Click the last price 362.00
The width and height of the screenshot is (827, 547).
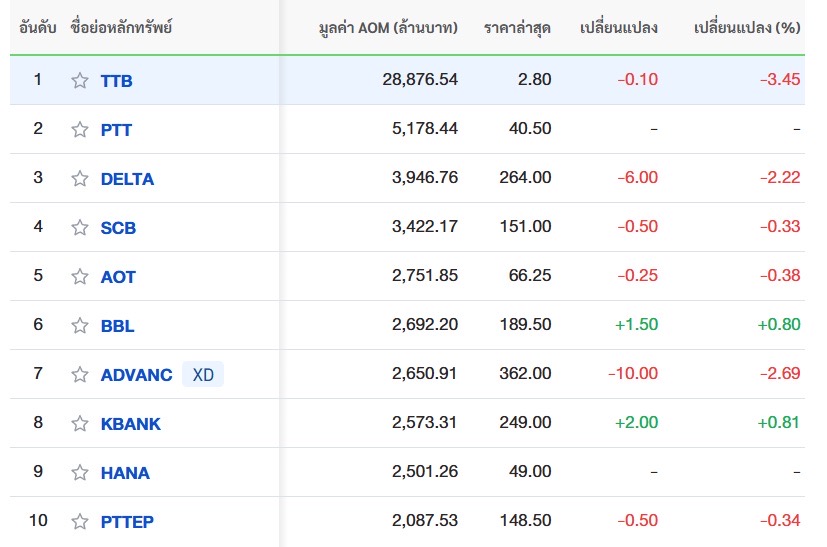point(525,373)
